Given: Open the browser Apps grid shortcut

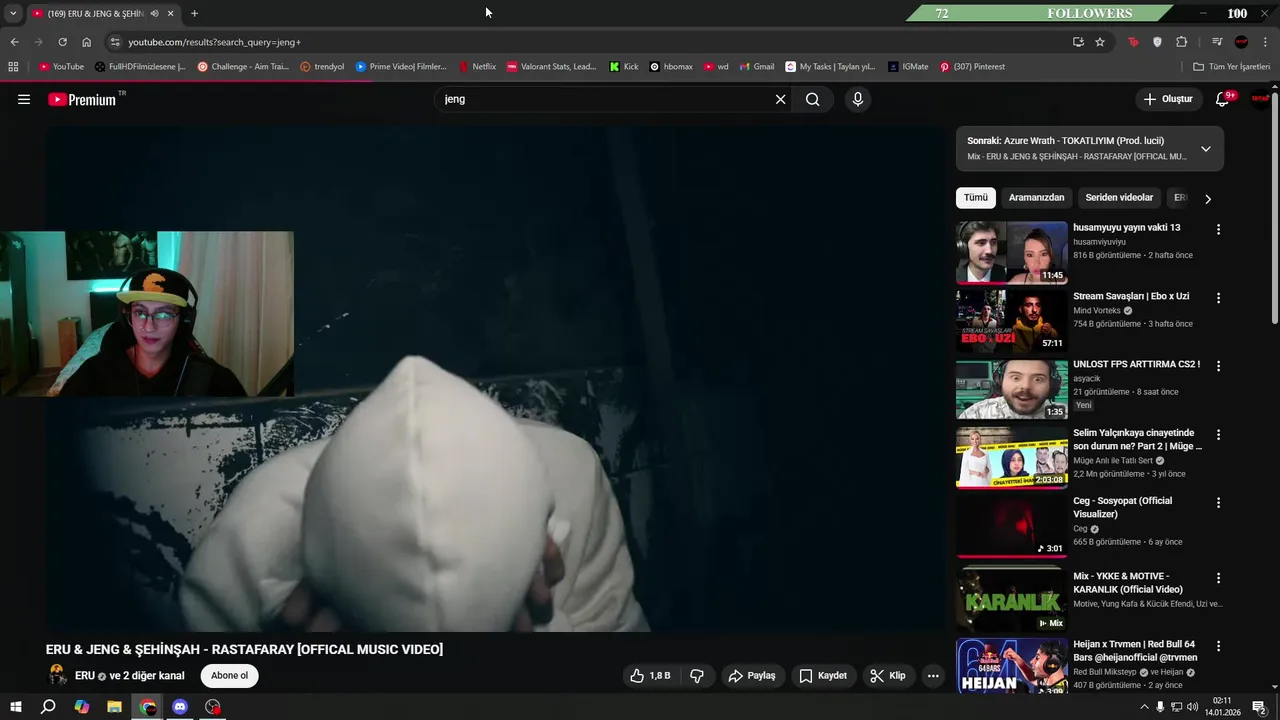Looking at the screenshot, I should coord(13,67).
